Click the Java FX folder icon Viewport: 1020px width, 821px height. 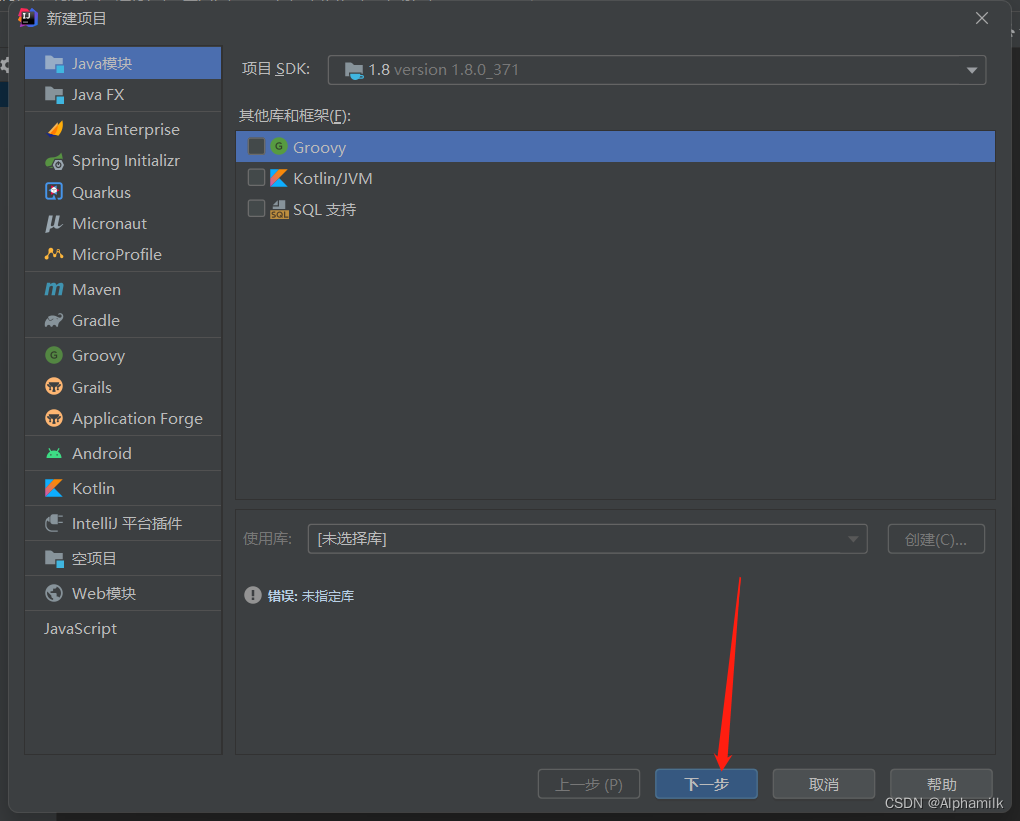(x=54, y=94)
